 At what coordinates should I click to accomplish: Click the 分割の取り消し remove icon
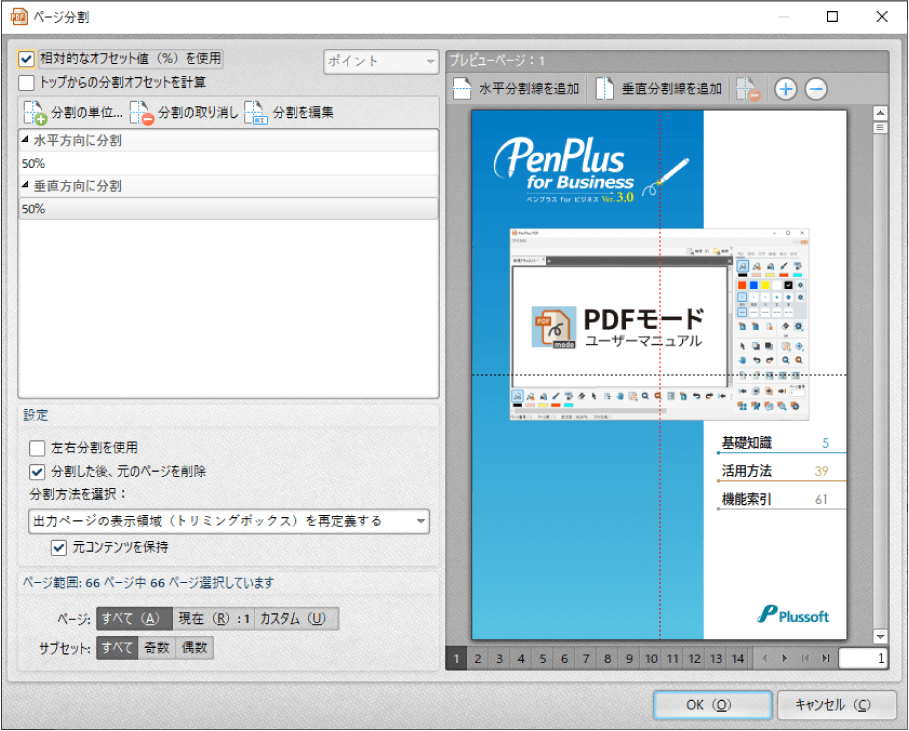(141, 112)
